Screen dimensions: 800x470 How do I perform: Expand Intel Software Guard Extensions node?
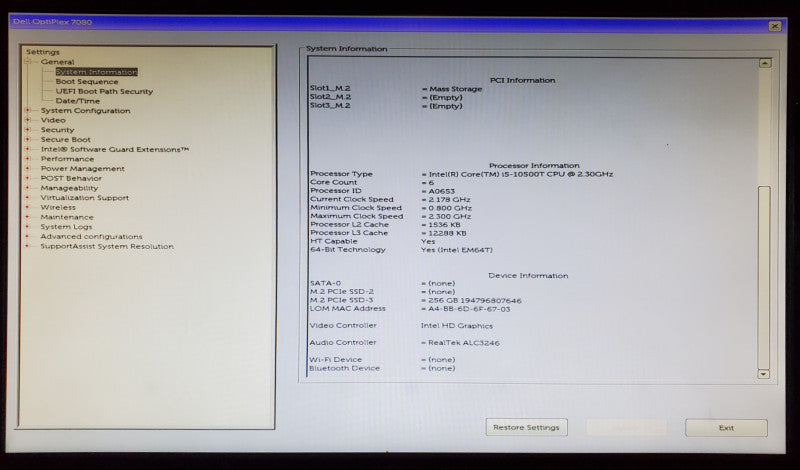28,149
